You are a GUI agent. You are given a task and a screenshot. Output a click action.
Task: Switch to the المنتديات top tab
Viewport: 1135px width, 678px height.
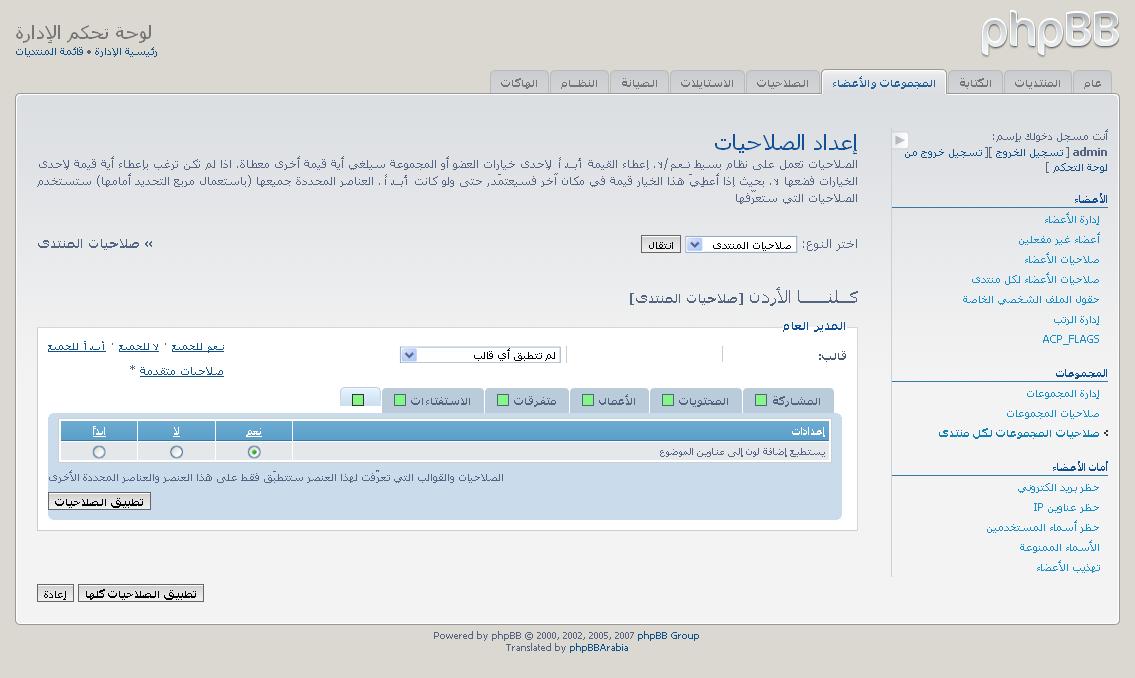[1037, 83]
